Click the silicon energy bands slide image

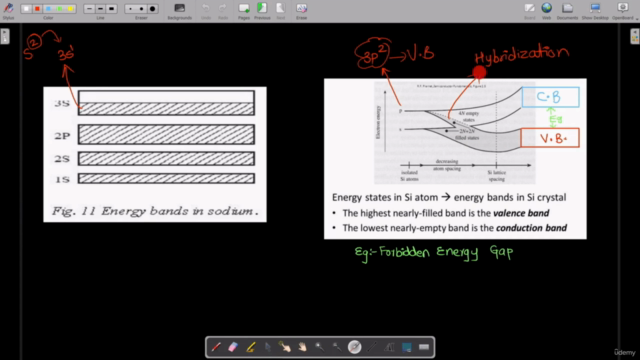(455, 159)
